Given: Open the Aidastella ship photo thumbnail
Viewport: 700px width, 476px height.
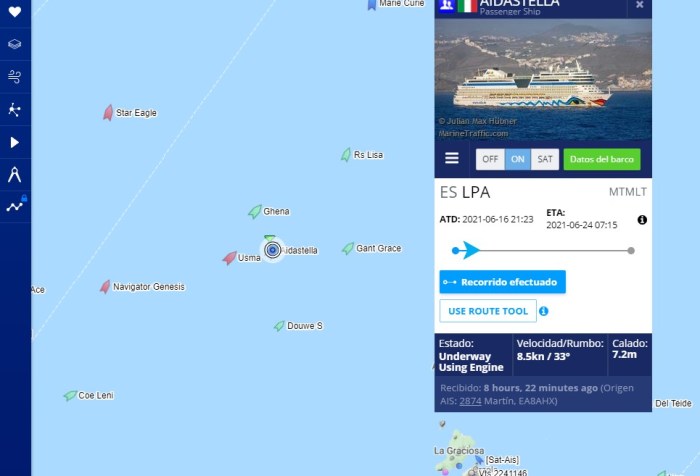Looking at the screenshot, I should pyautogui.click(x=543, y=79).
